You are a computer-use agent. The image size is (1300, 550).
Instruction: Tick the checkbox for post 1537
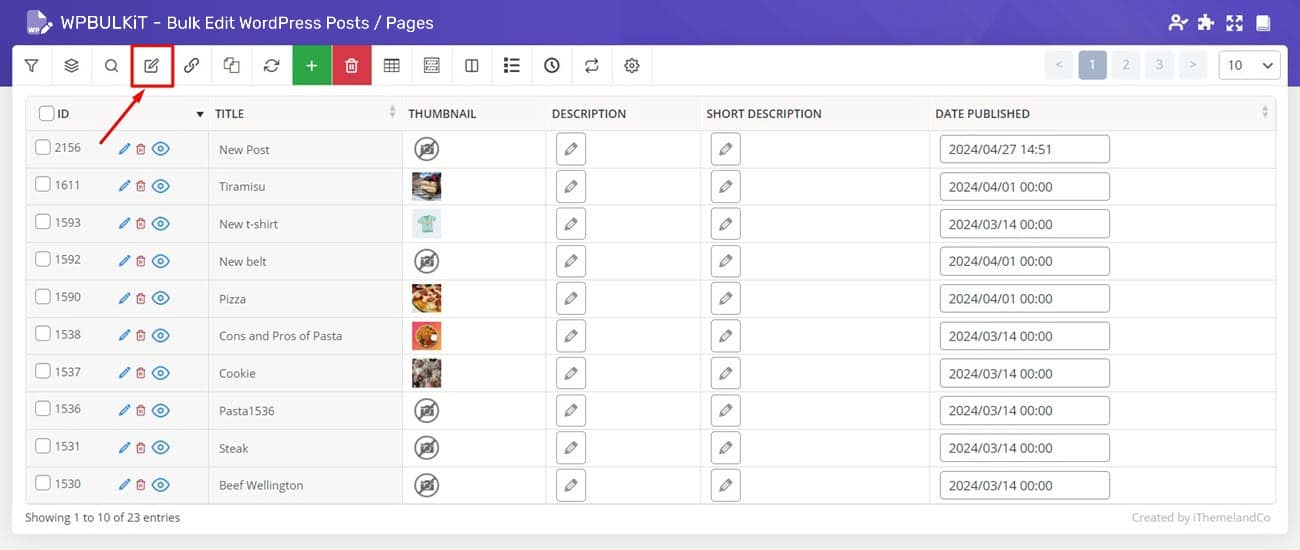tap(43, 371)
